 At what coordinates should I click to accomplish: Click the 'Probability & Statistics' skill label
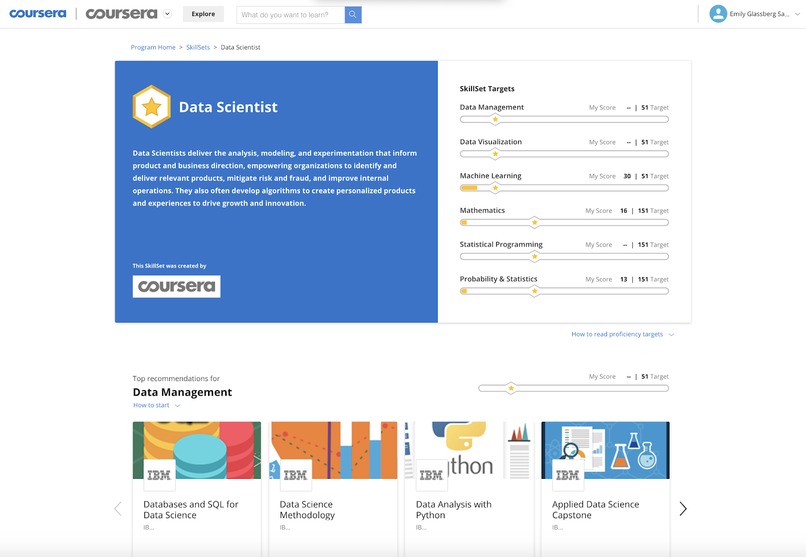coord(499,279)
